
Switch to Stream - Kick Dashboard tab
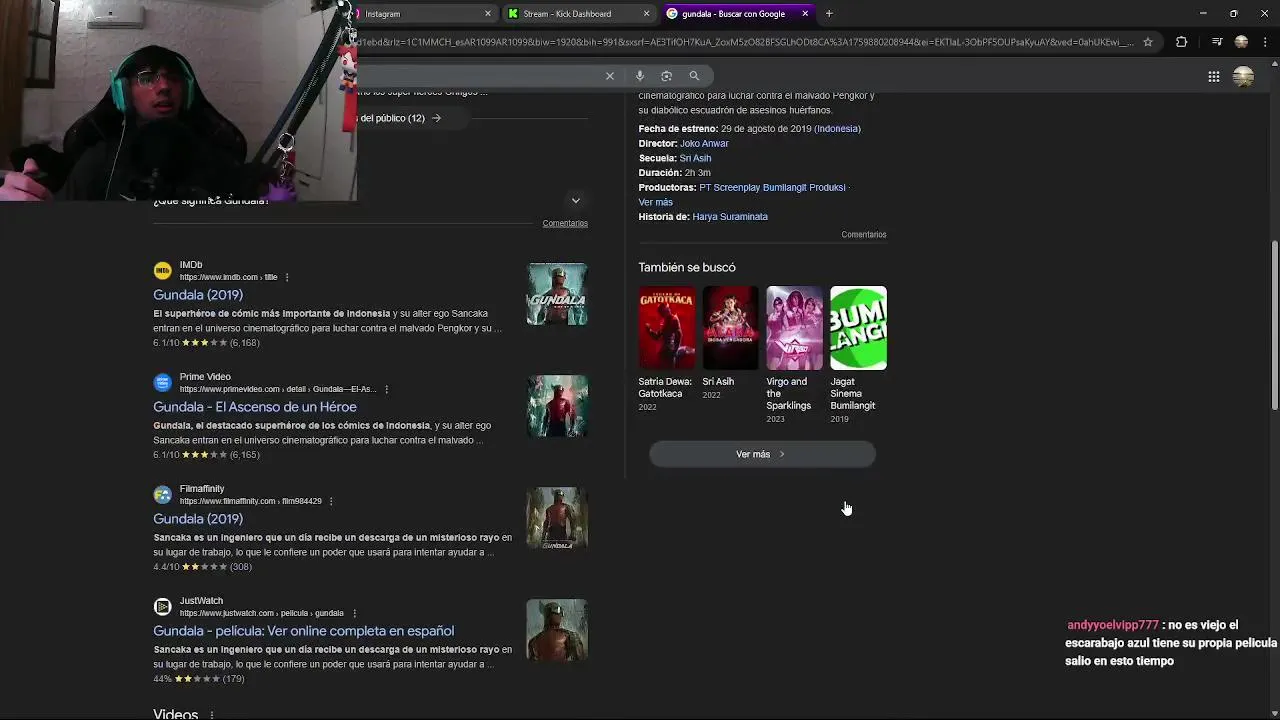(x=577, y=14)
